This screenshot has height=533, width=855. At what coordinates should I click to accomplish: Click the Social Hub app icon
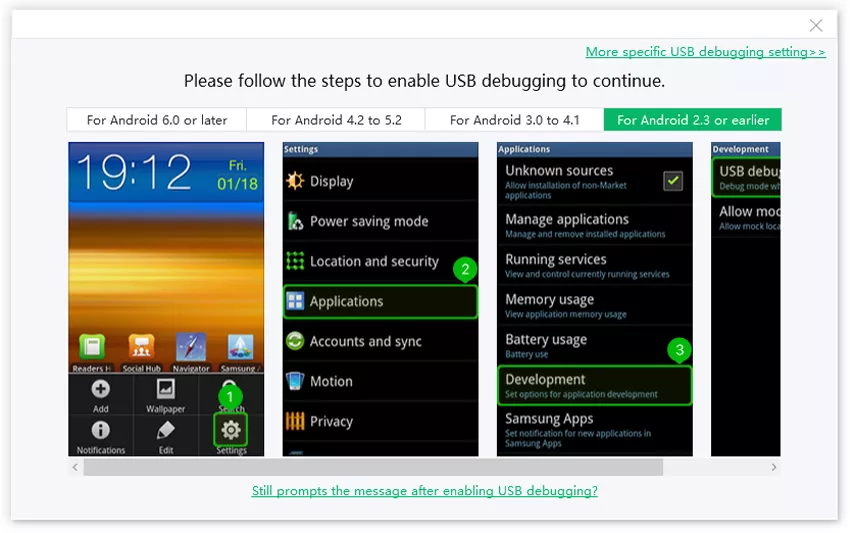point(141,347)
